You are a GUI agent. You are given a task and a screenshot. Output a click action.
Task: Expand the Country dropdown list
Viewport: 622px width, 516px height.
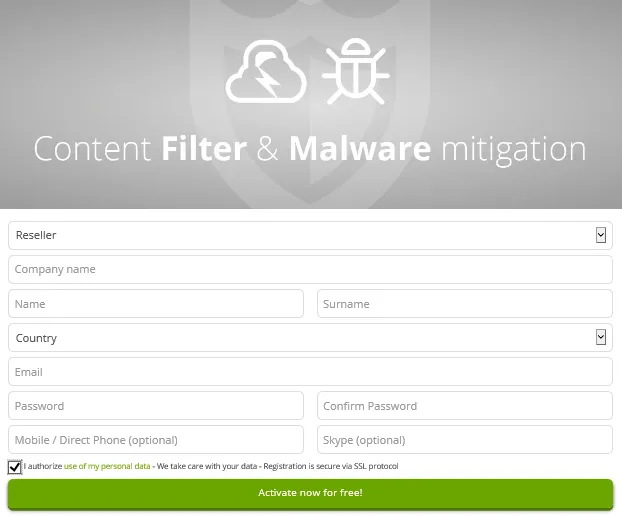click(x=310, y=338)
